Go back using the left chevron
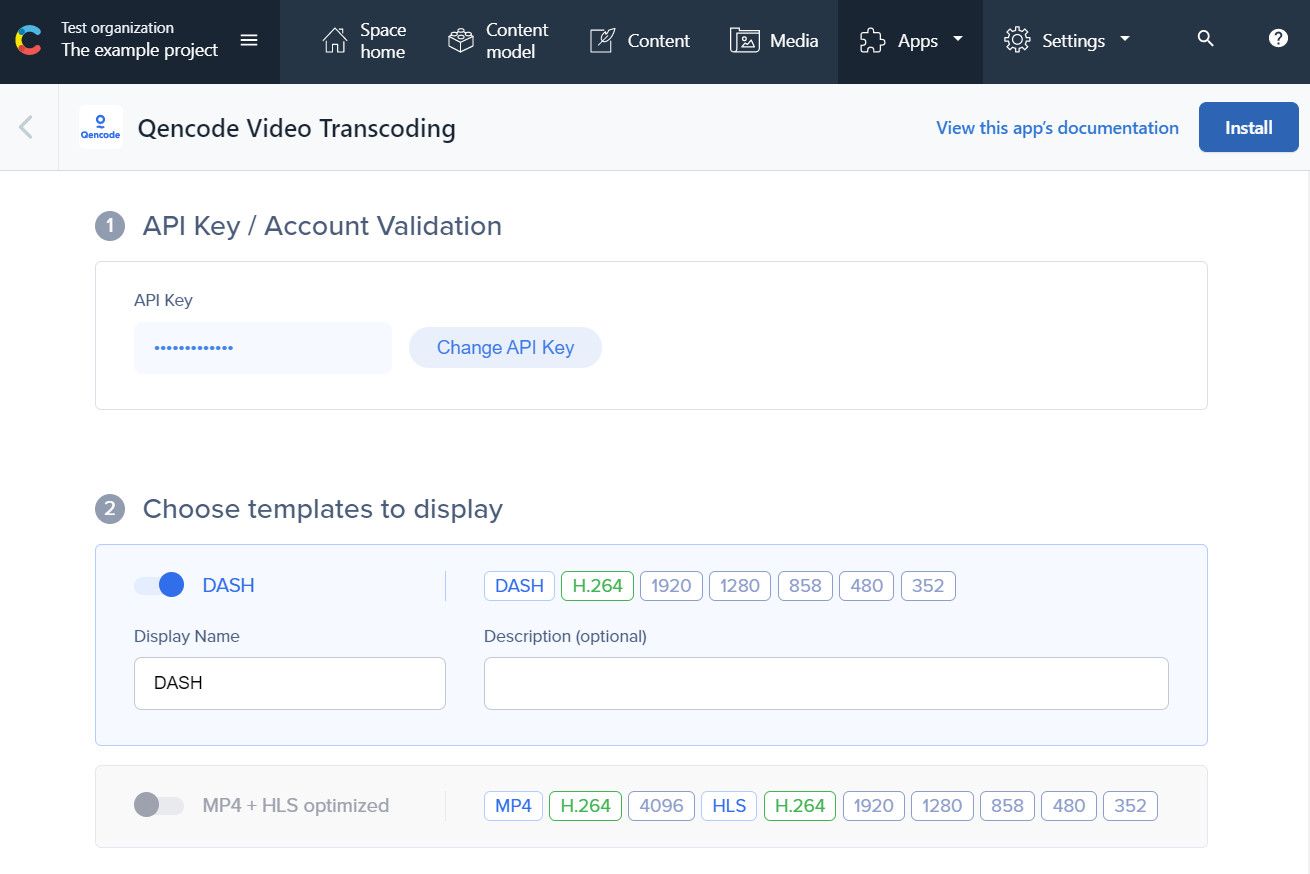Image resolution: width=1310 pixels, height=874 pixels. tap(26, 127)
